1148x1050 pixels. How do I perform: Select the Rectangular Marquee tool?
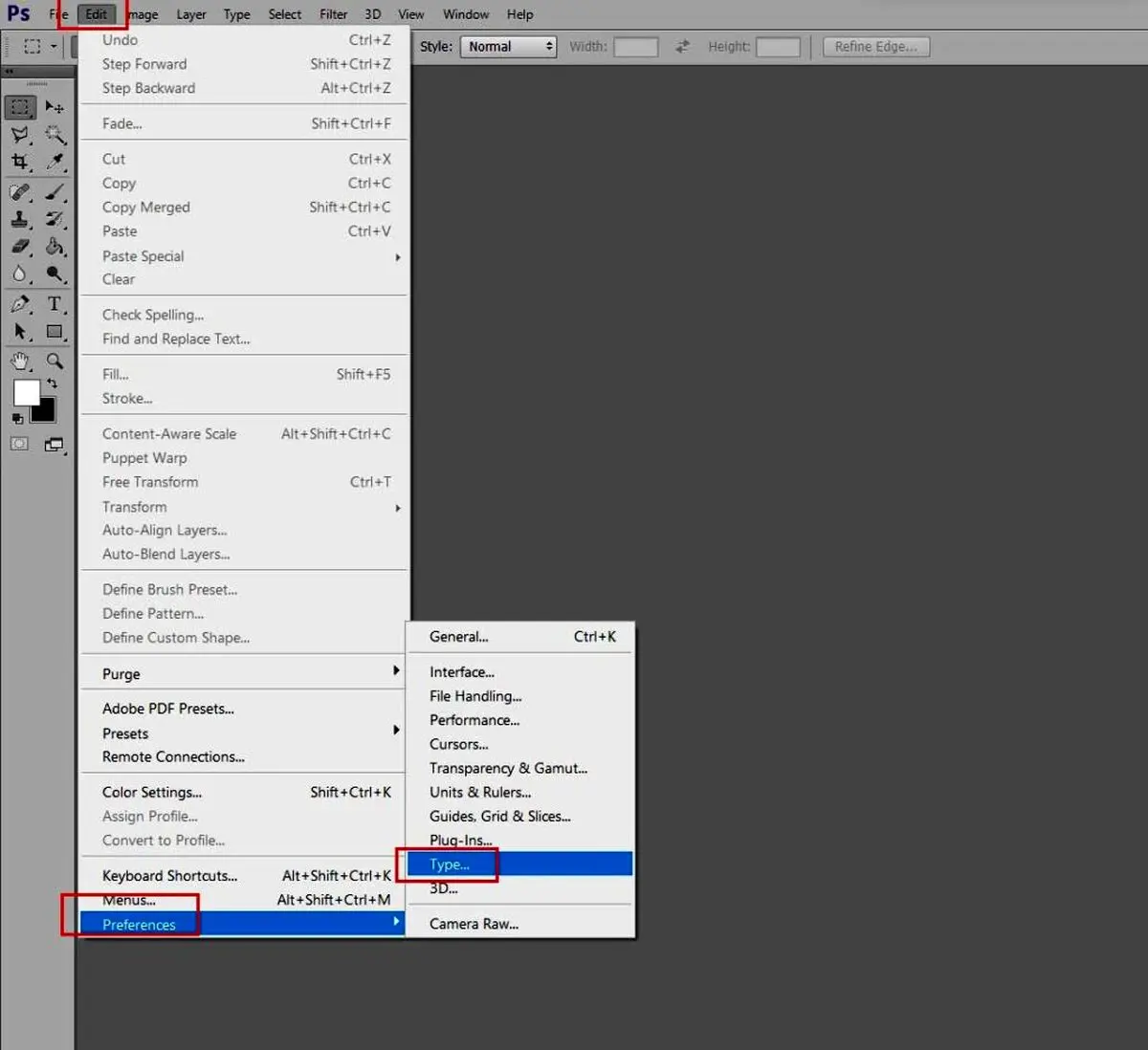coord(20,107)
